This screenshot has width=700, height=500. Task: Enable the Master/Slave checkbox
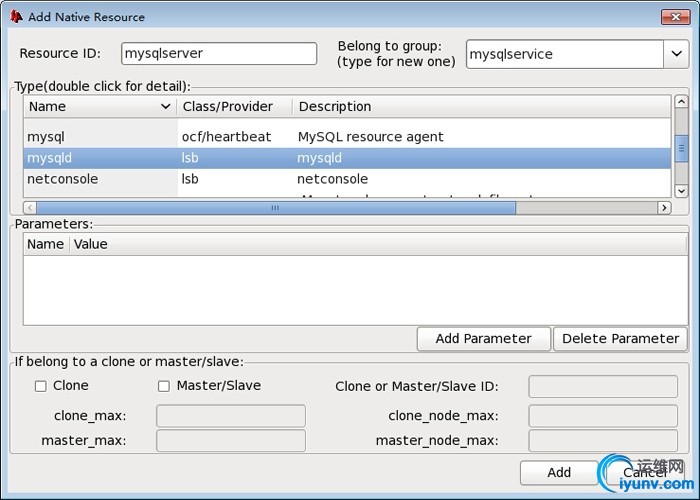pos(164,386)
